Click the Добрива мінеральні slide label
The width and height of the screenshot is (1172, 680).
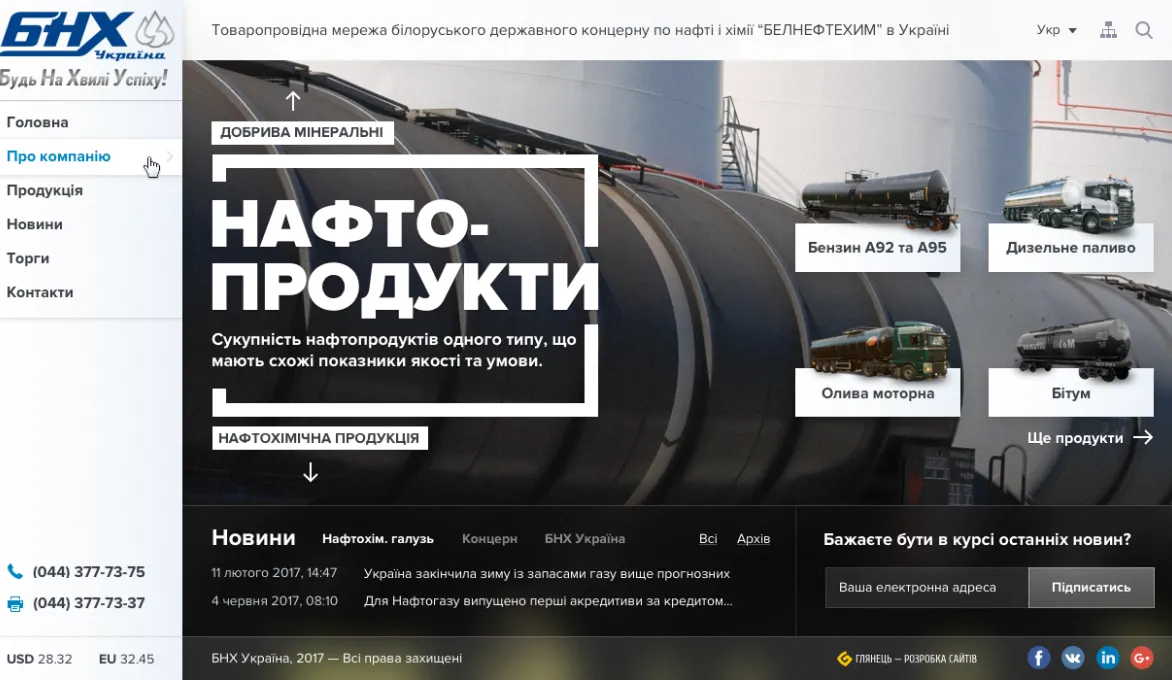point(302,132)
